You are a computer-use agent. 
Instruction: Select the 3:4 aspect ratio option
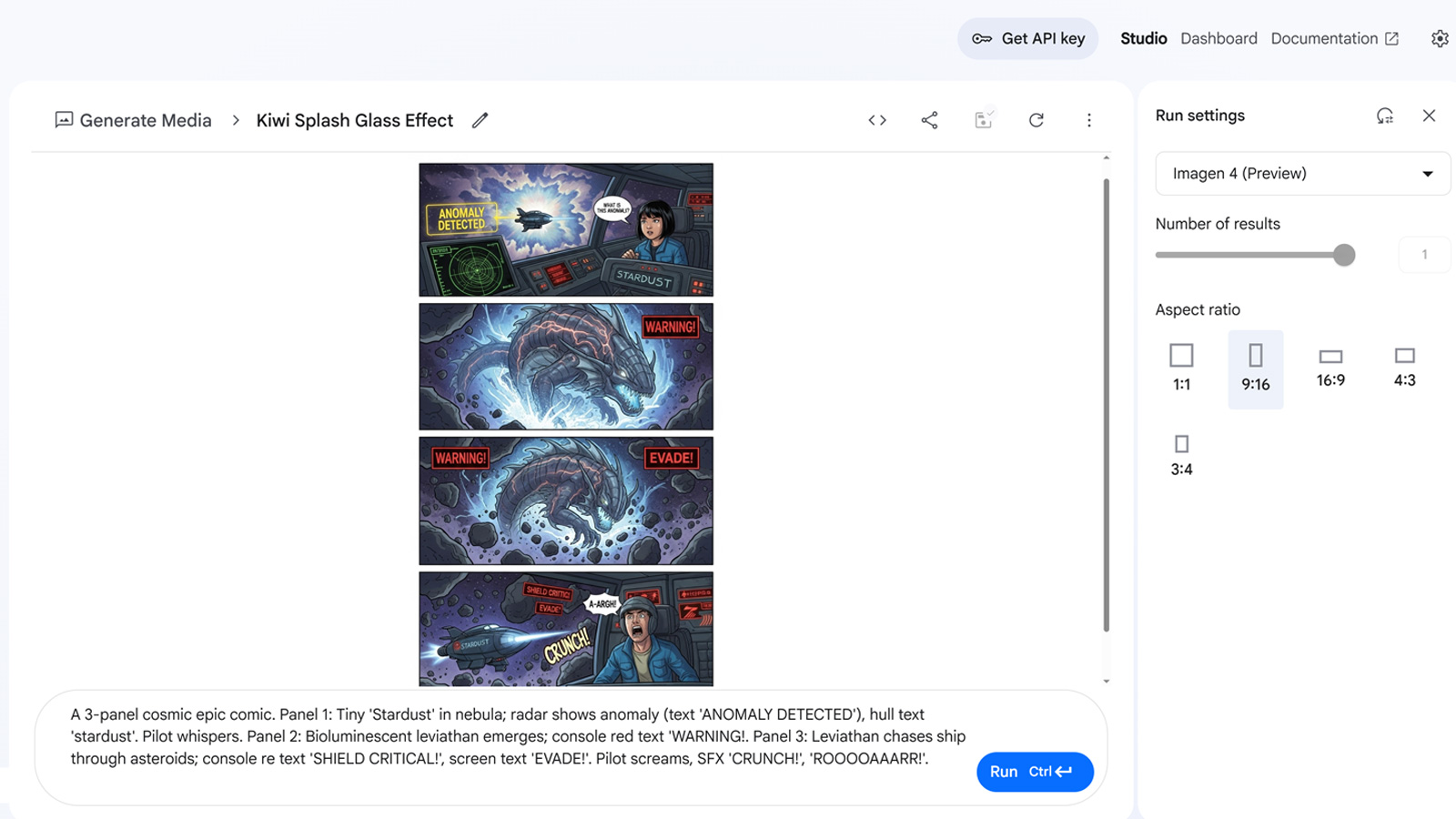(1181, 455)
